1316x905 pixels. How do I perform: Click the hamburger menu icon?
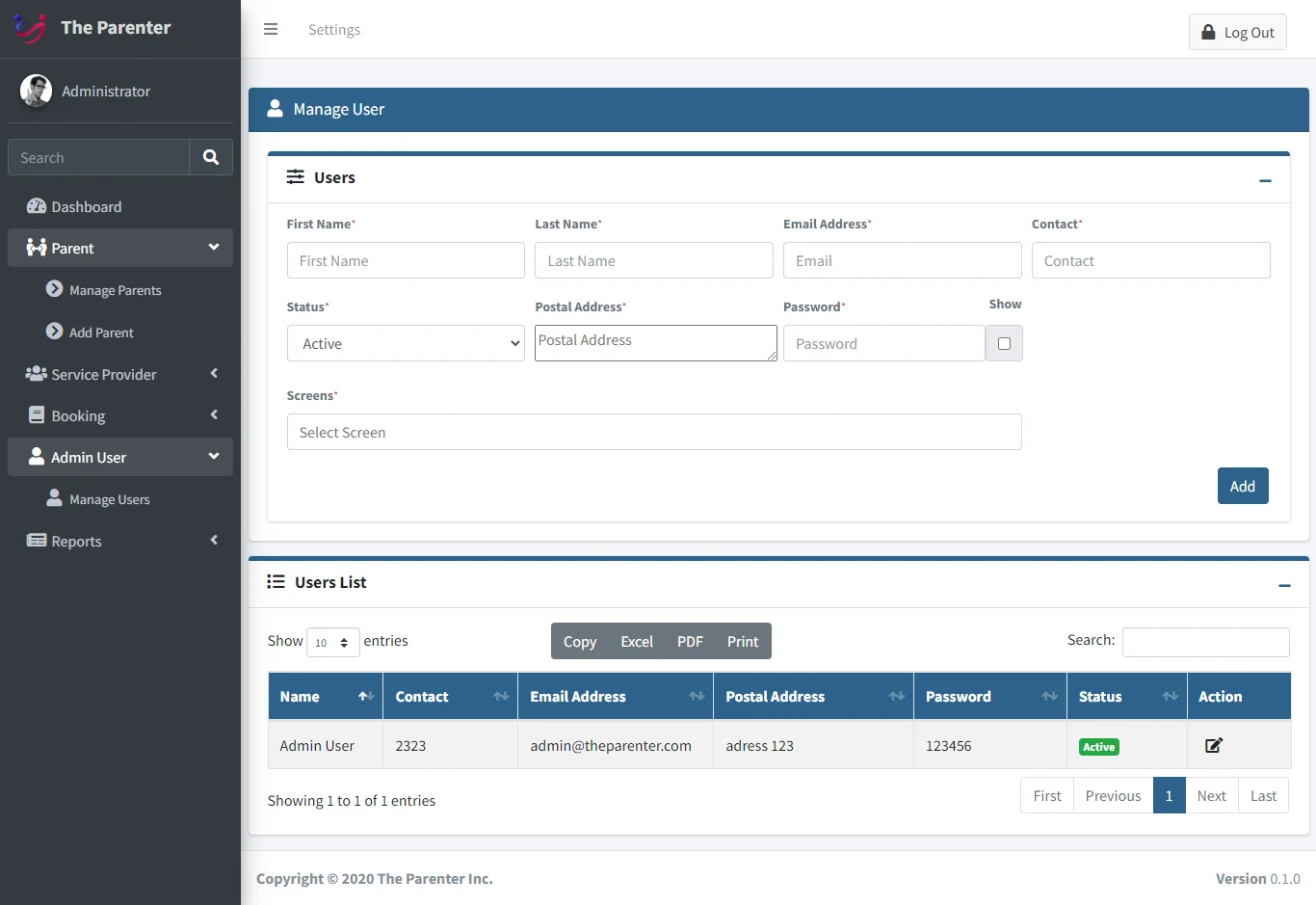[x=271, y=29]
